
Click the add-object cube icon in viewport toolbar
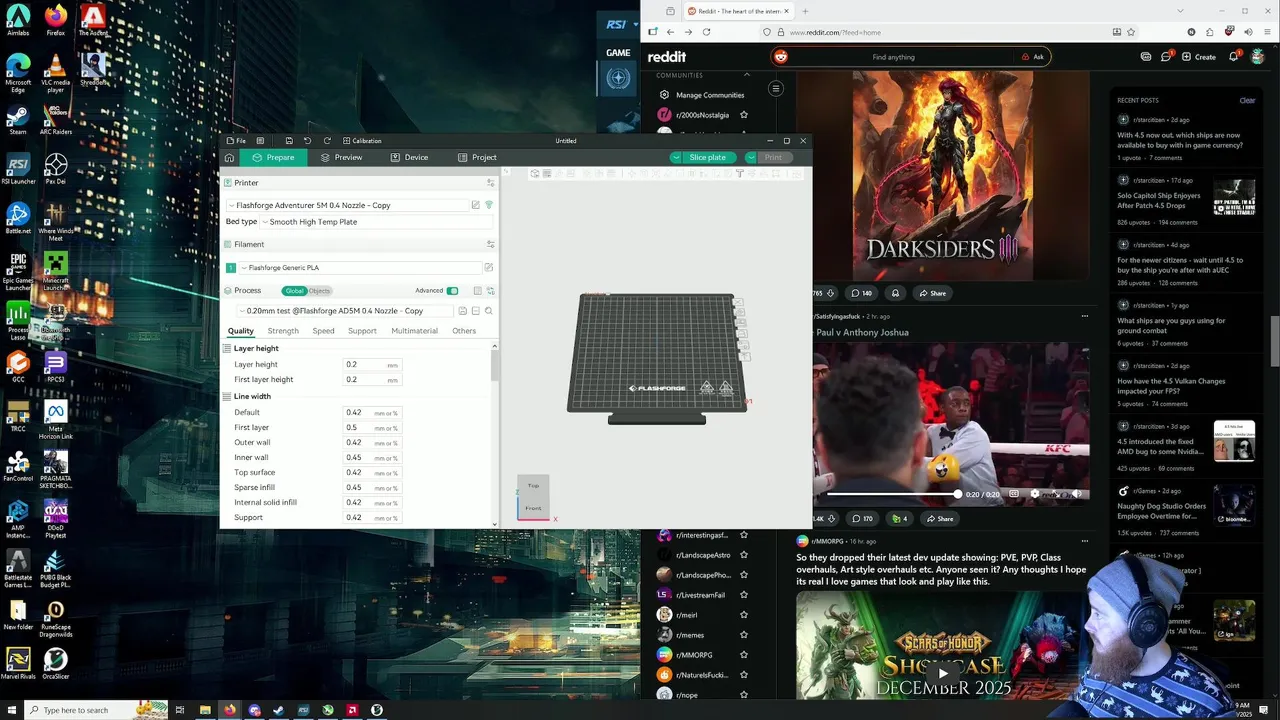pos(535,174)
